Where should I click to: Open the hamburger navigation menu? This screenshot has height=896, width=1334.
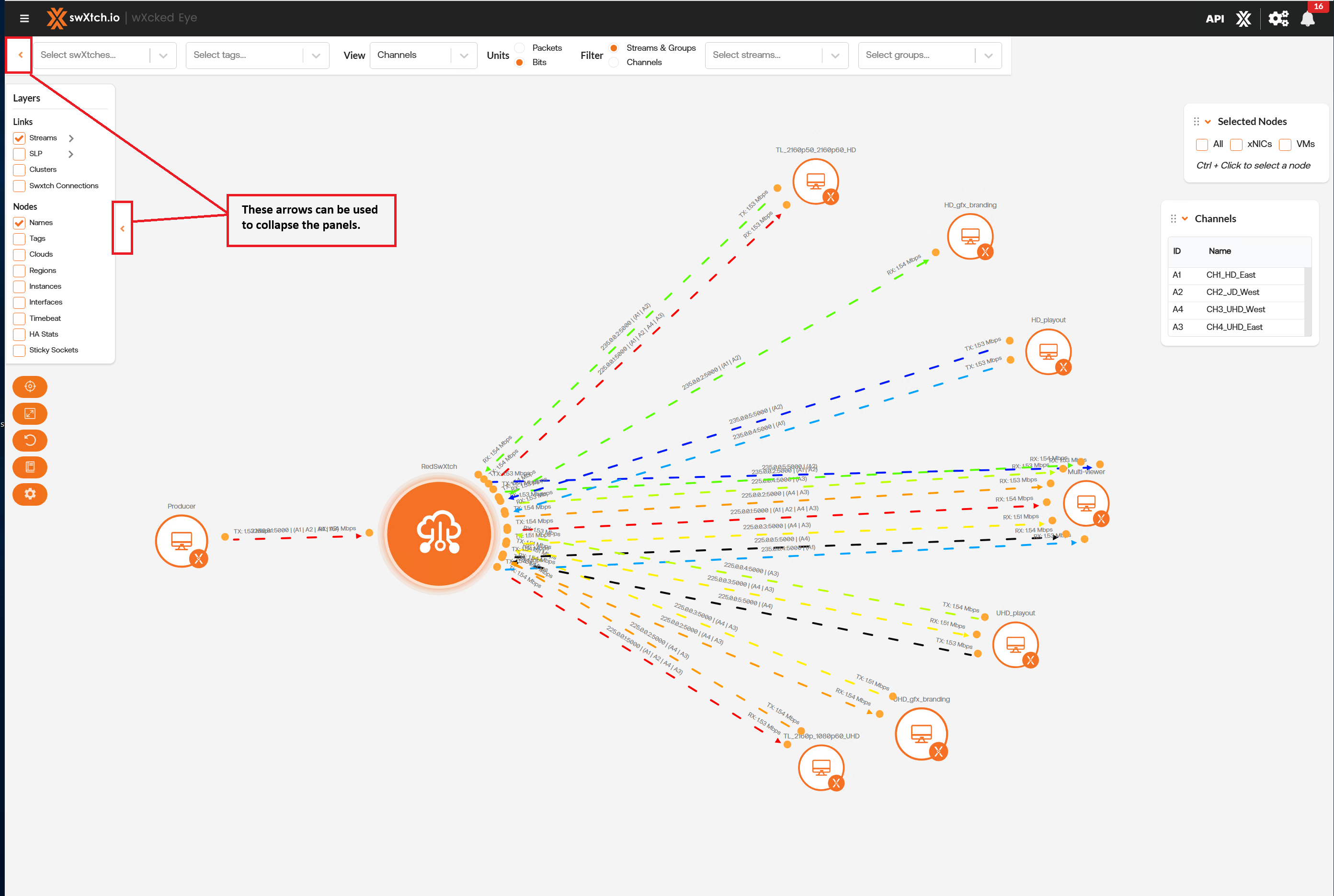click(24, 18)
